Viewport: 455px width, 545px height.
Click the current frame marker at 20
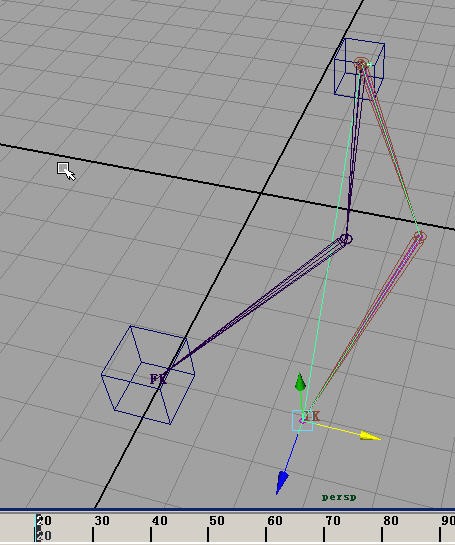click(36, 528)
